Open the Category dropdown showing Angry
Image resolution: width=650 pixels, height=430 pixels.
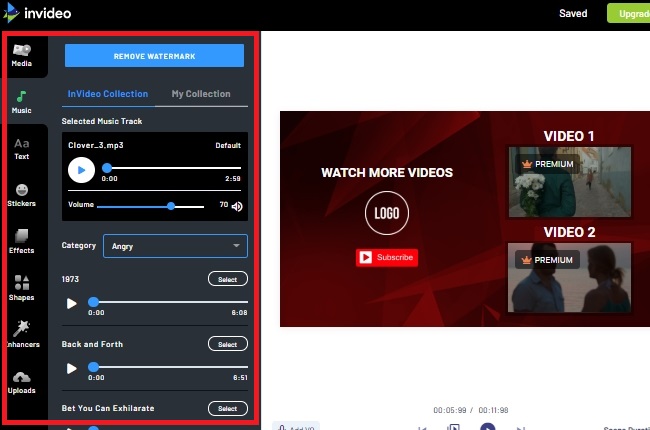tap(175, 246)
